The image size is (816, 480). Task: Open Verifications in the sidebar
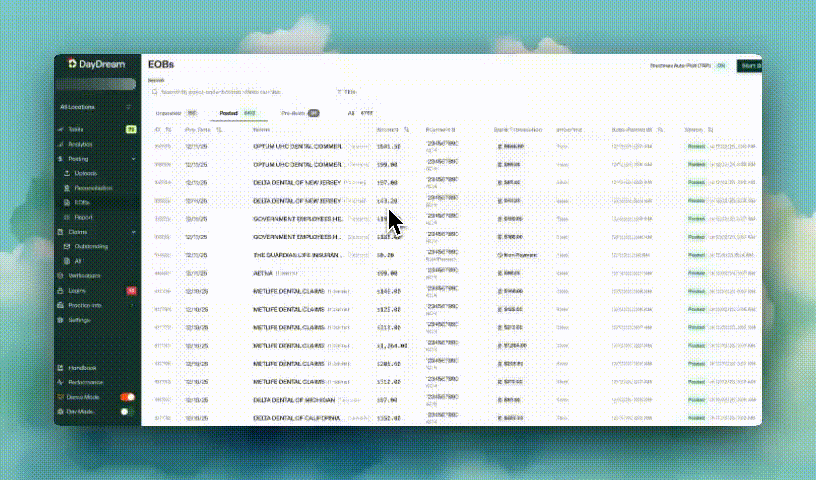pyautogui.click(x=84, y=275)
